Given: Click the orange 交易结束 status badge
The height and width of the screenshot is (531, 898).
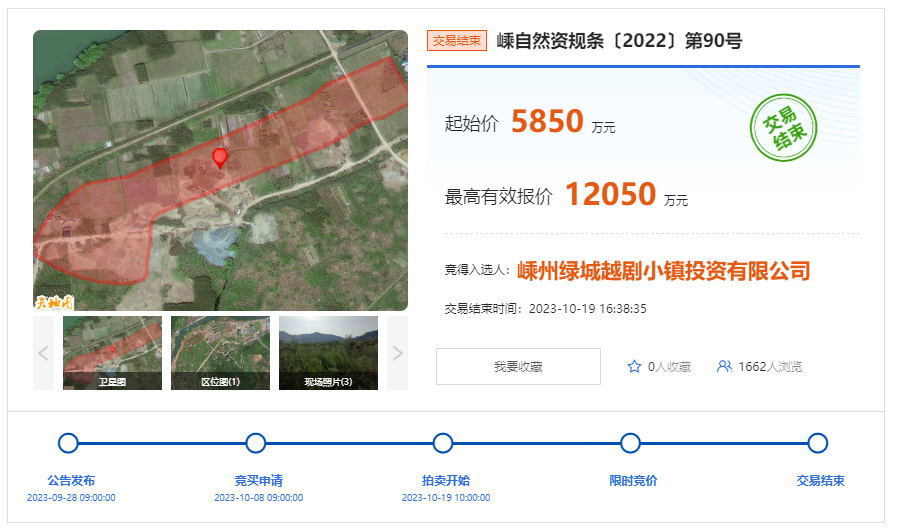Looking at the screenshot, I should tap(457, 41).
